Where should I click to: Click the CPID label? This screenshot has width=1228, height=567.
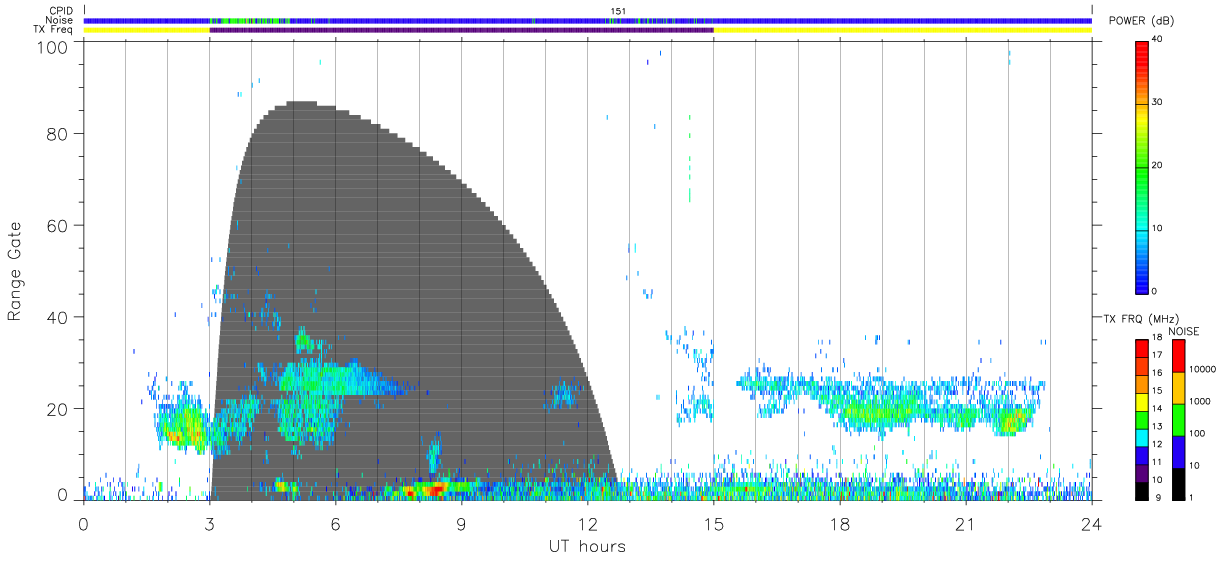coord(61,11)
